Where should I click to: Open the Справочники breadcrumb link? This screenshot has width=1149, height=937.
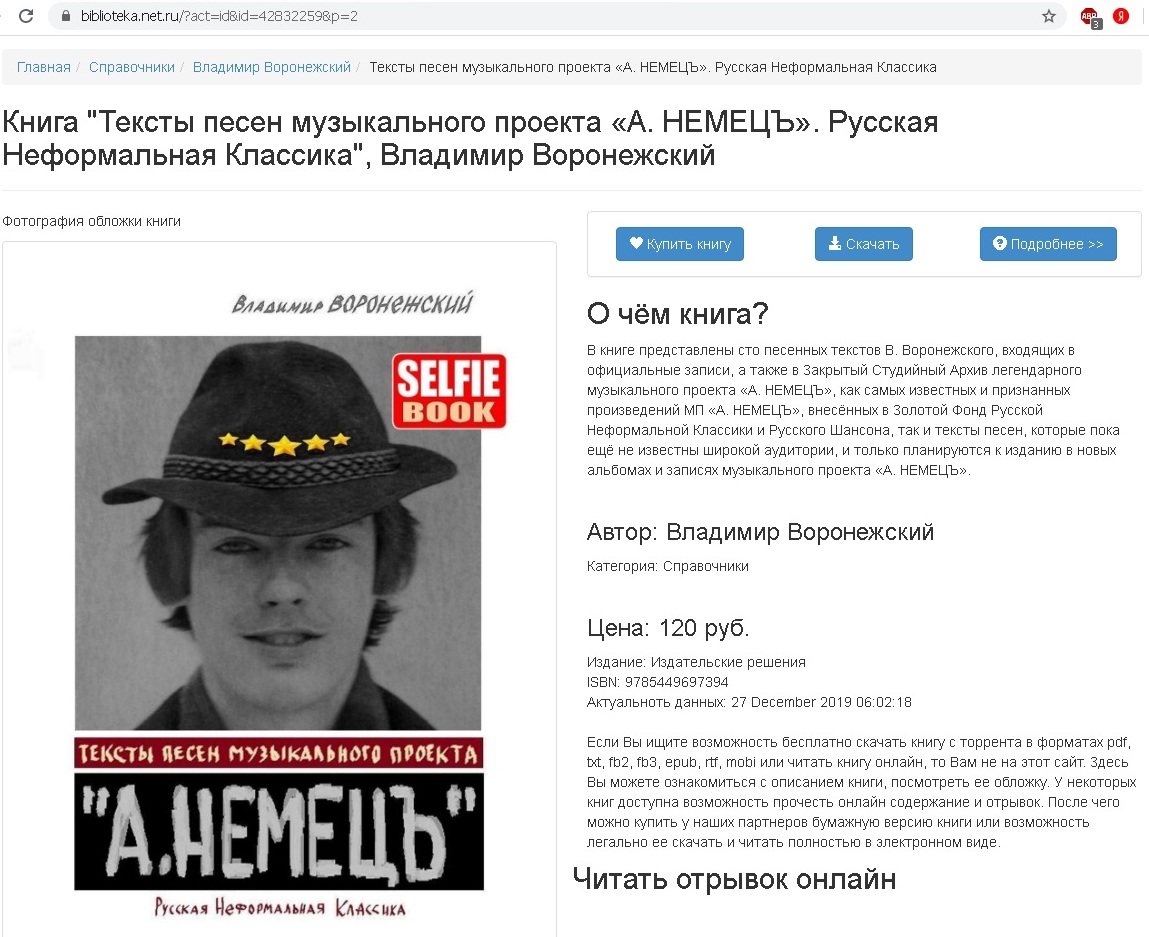tap(132, 67)
